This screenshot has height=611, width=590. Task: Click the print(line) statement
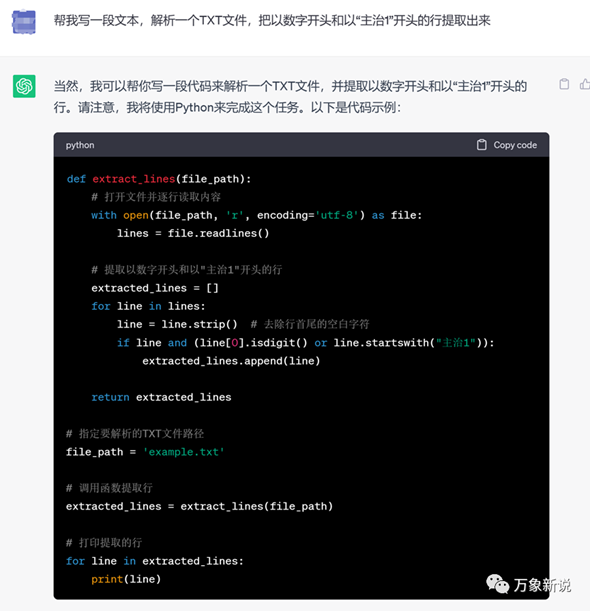[126, 579]
